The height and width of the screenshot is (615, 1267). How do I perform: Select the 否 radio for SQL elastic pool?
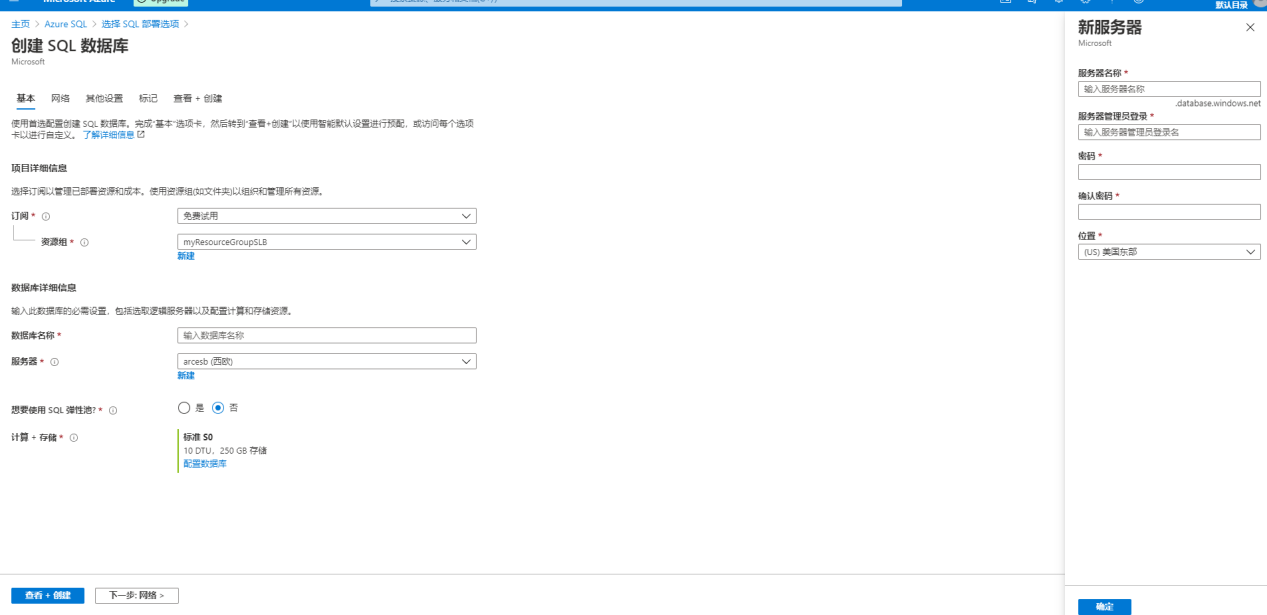(x=218, y=408)
